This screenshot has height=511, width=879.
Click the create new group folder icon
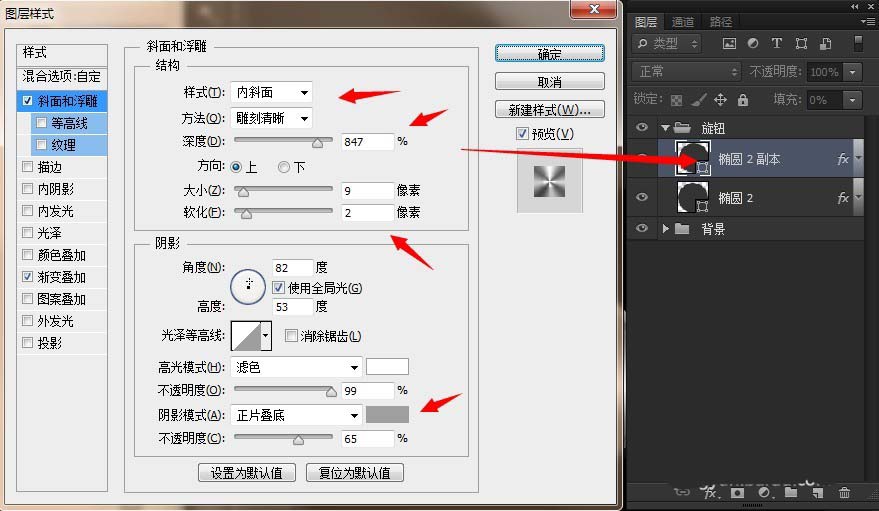(x=791, y=492)
